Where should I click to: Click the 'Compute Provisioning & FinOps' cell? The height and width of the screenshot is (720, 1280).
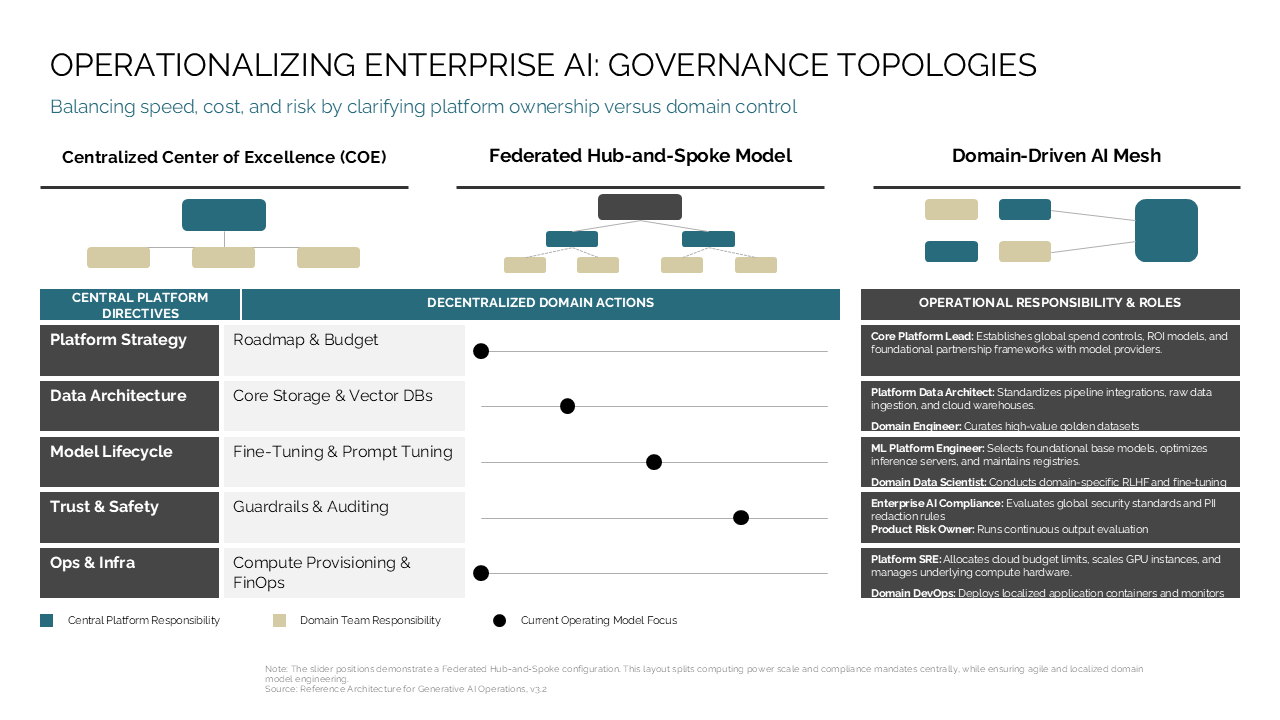click(x=344, y=573)
